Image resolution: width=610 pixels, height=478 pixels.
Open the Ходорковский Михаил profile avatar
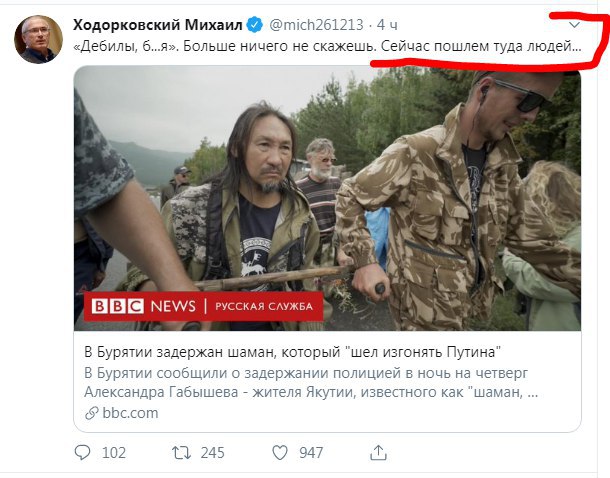pos(38,39)
